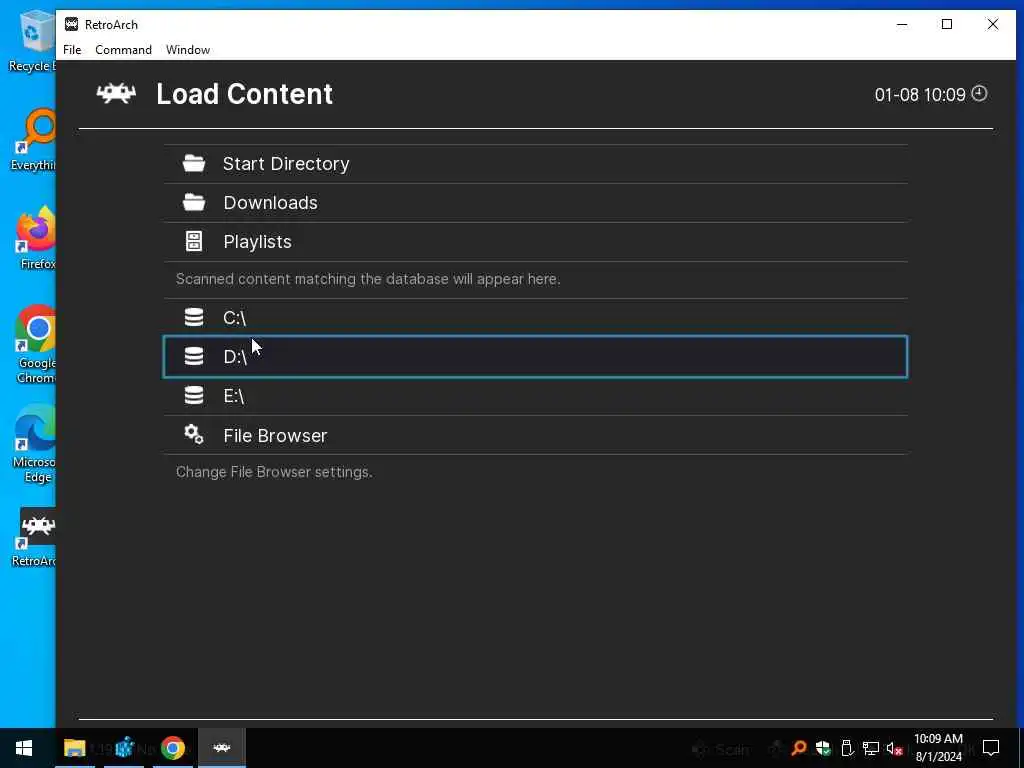Browse the highlighted D:\ drive entry
Viewport: 1024px width, 768px height.
pyautogui.click(x=536, y=357)
